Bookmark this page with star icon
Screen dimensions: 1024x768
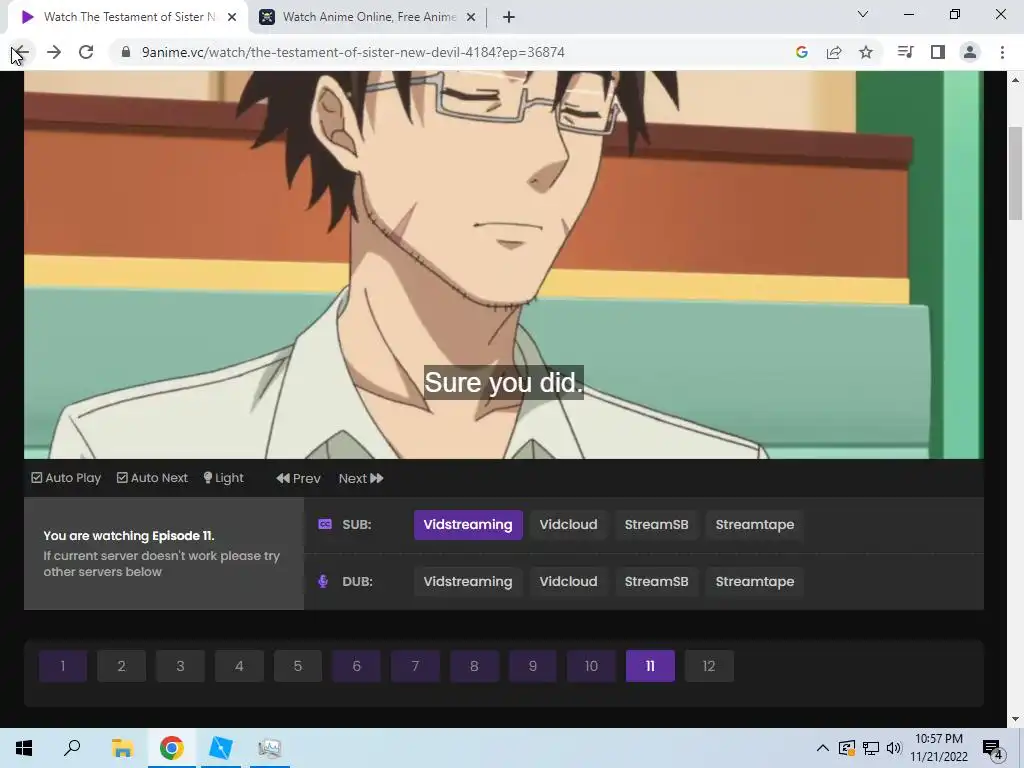click(866, 52)
